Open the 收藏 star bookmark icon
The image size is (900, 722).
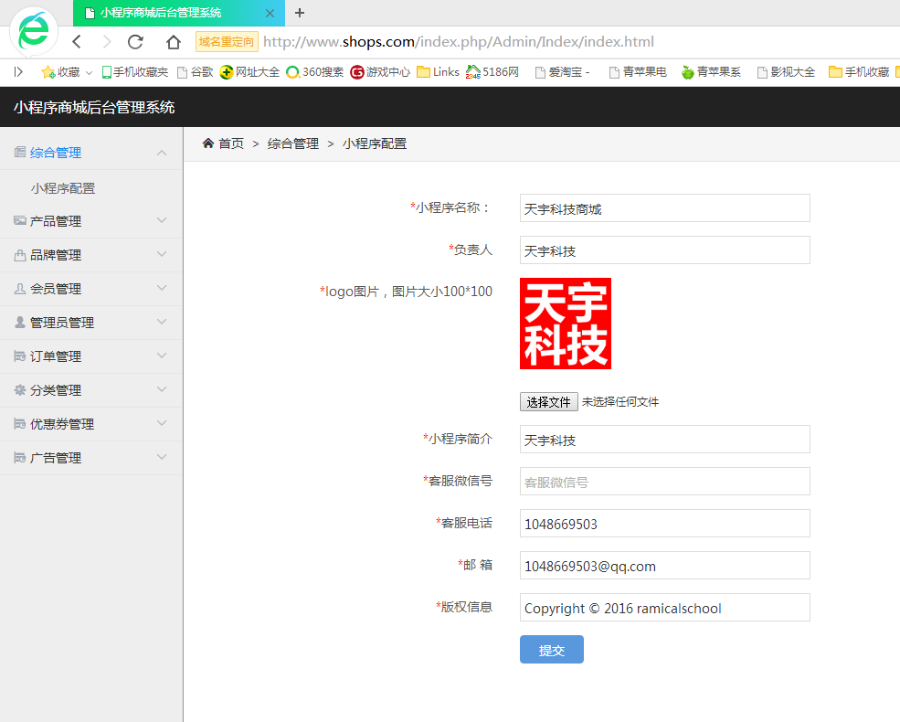48,72
